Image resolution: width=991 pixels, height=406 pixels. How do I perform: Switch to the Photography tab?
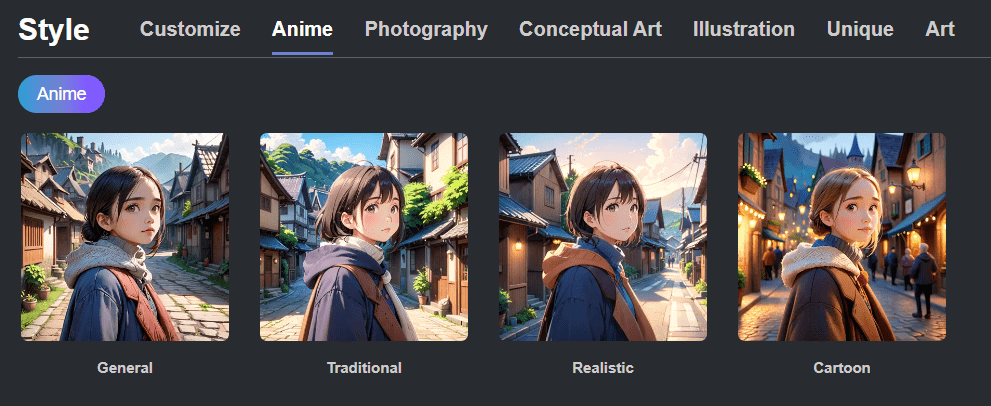[426, 29]
